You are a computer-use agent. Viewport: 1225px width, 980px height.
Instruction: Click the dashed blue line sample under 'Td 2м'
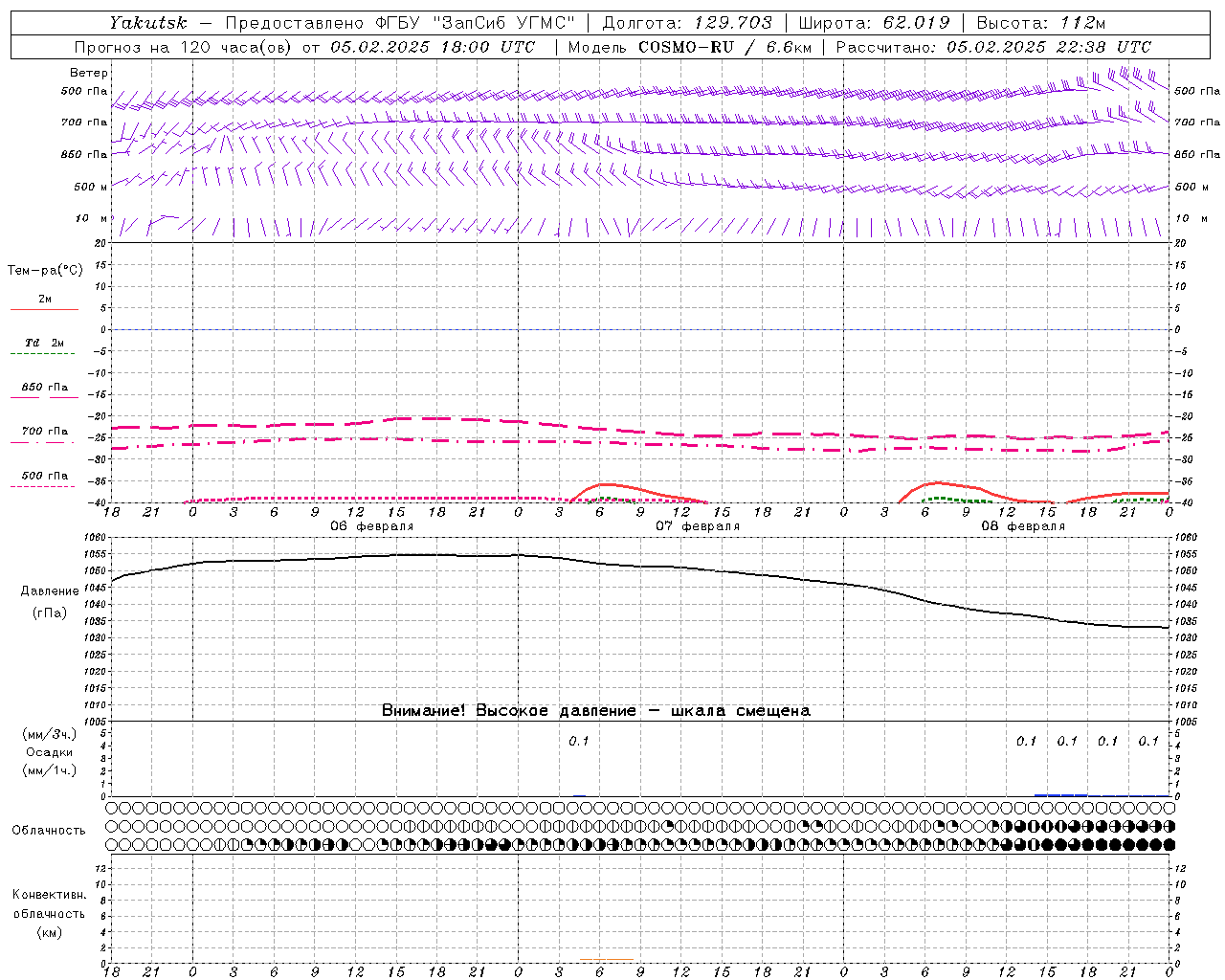pyautogui.click(x=43, y=353)
